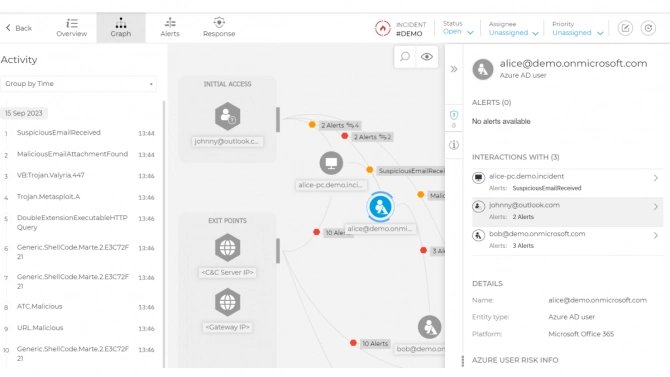The image size is (670, 377).
Task: Select the MaliciousEmailAttachmentFound activity row
Action: 79,154
